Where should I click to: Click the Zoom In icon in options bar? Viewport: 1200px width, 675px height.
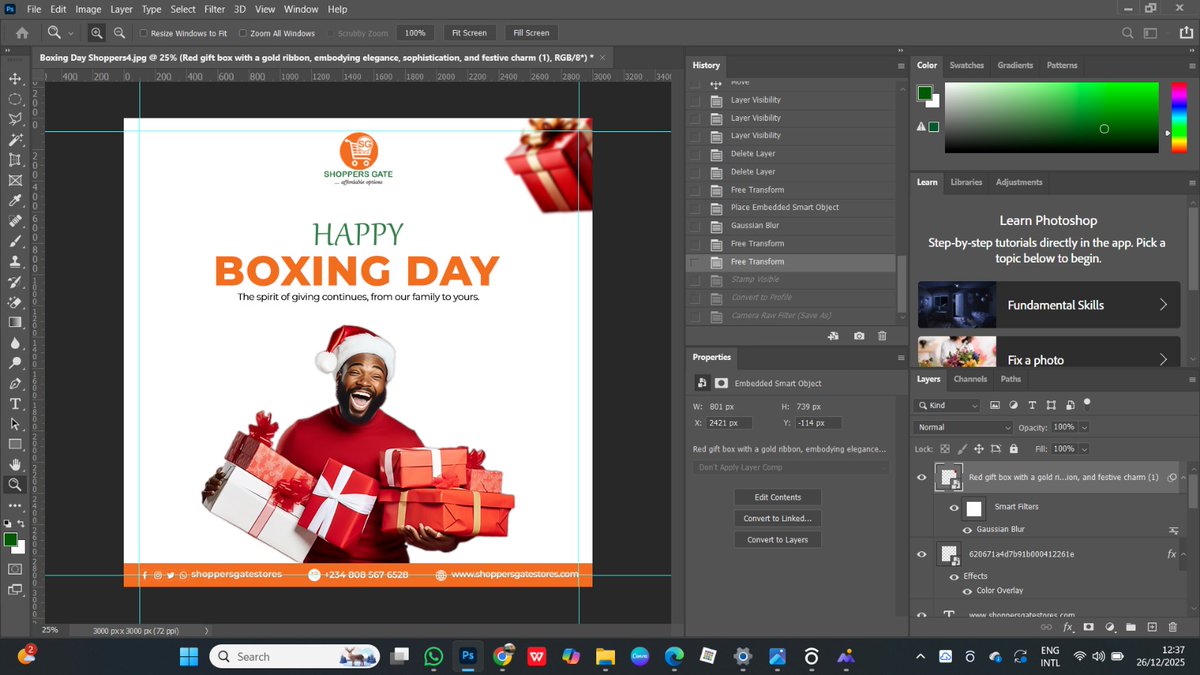97,33
